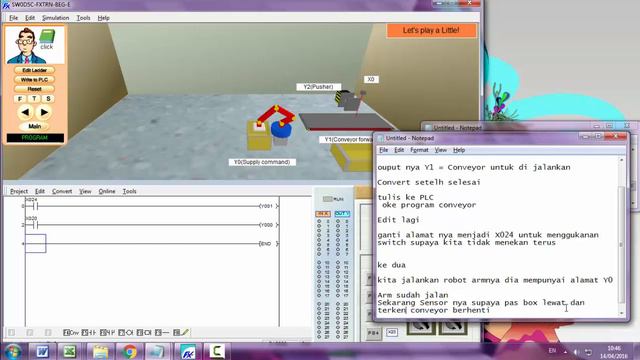Click the X23 label beside PB4
640x360 pixels.
[392, 332]
